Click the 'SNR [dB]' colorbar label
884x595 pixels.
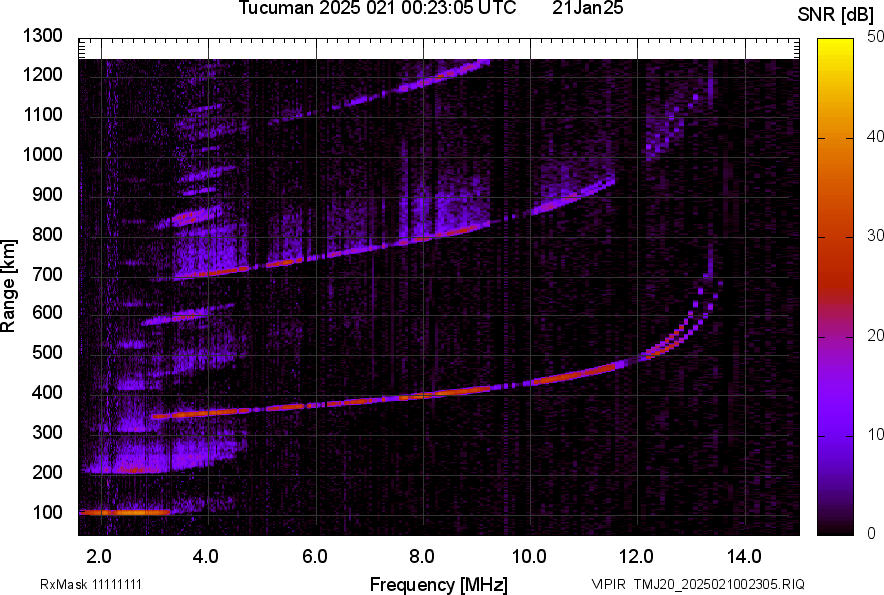click(836, 14)
